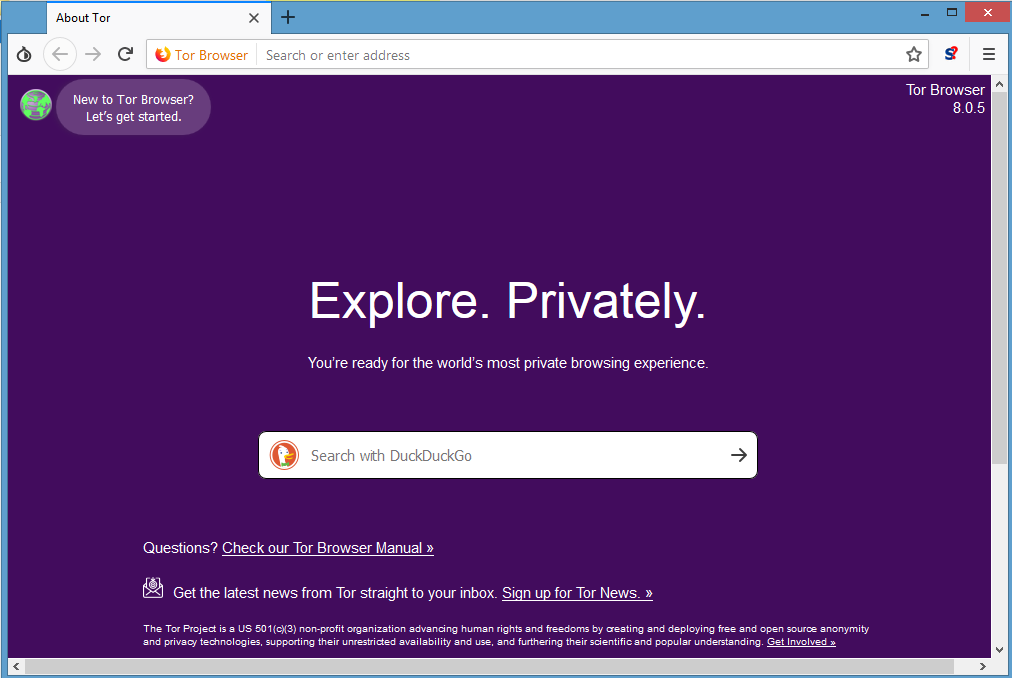Reload the current page

tap(125, 55)
